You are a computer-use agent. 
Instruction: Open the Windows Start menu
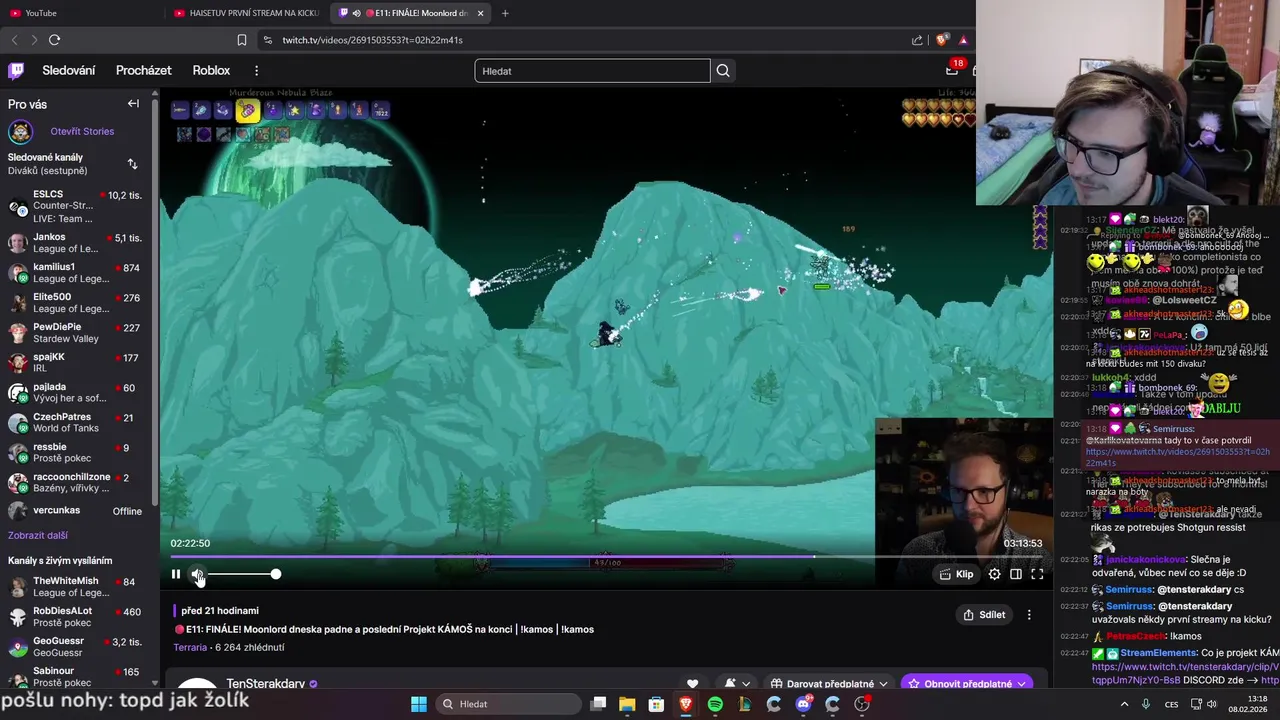(418, 704)
